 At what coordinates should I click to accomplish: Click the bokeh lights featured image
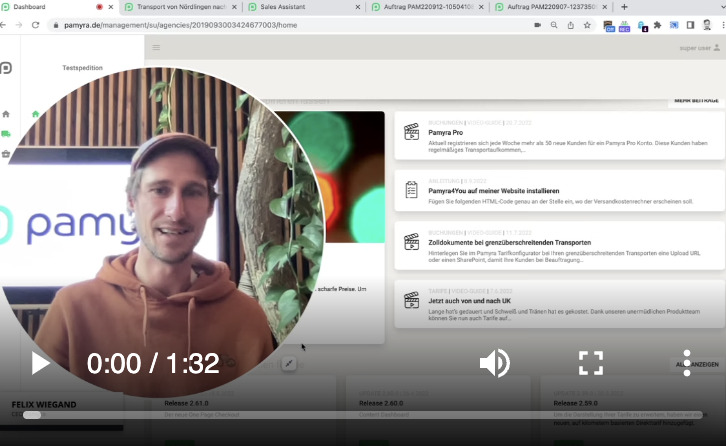[354, 177]
